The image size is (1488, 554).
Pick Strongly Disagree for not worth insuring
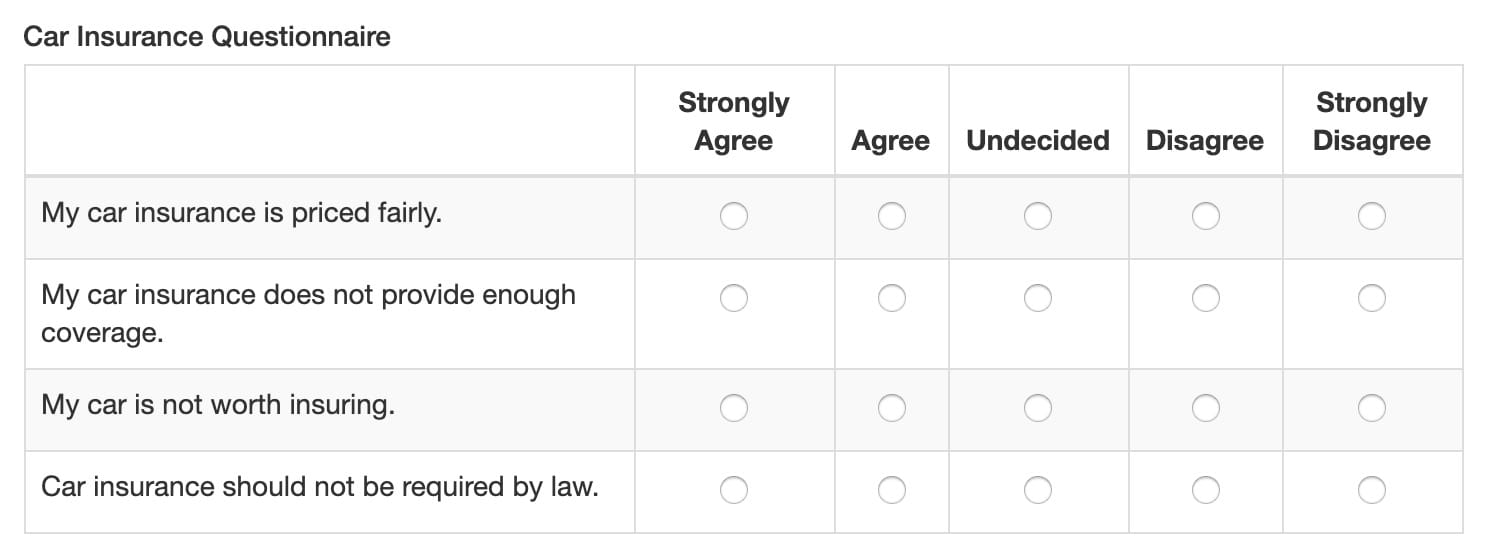pyautogui.click(x=1372, y=408)
